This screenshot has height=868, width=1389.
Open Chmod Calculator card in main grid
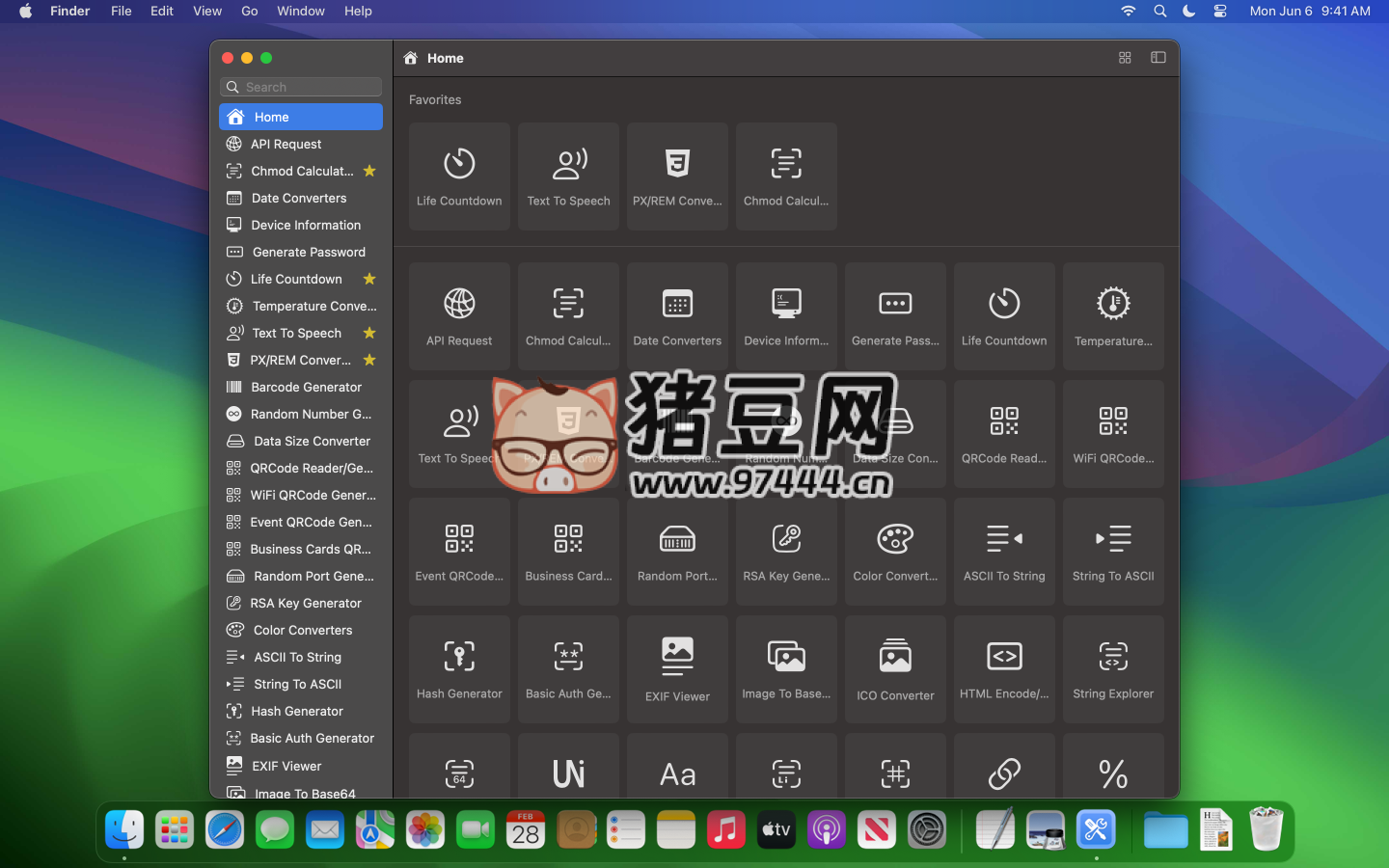pyautogui.click(x=568, y=316)
